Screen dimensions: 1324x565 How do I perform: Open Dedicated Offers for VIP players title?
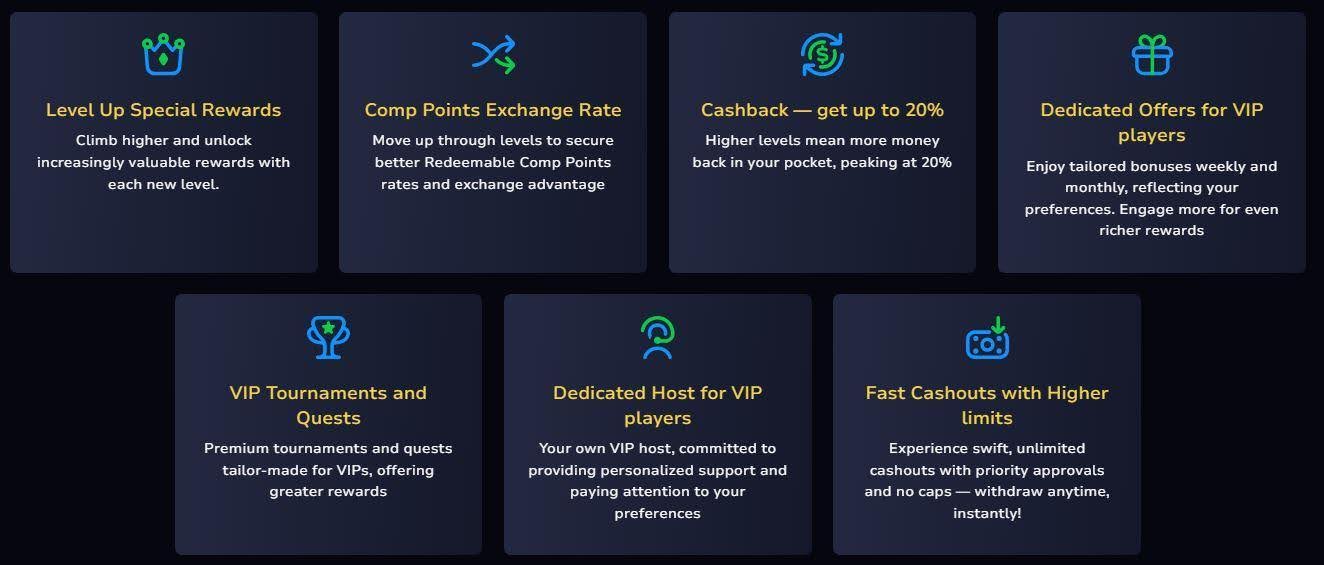pyautogui.click(x=1152, y=122)
